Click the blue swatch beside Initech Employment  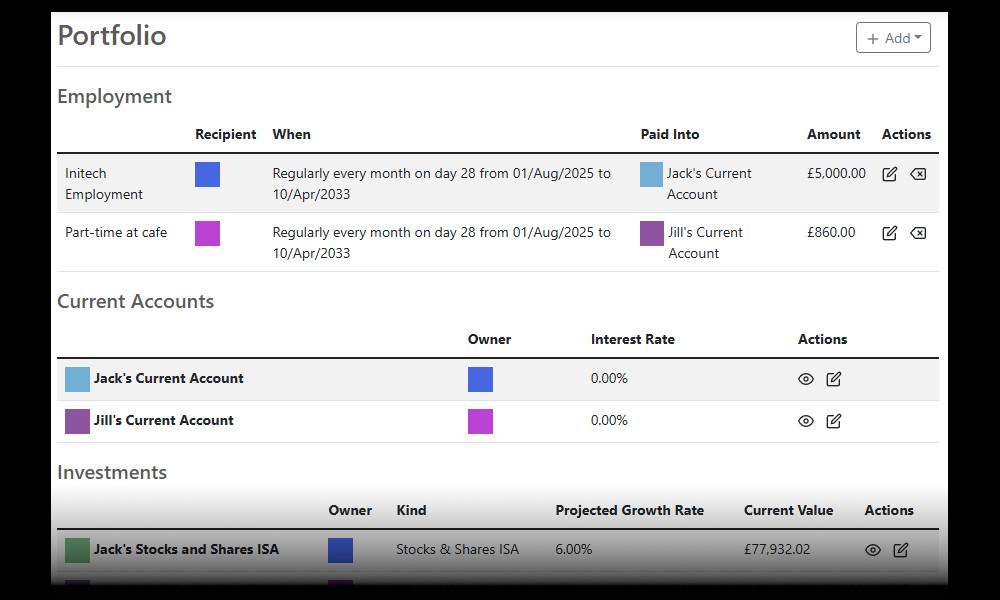click(x=207, y=174)
